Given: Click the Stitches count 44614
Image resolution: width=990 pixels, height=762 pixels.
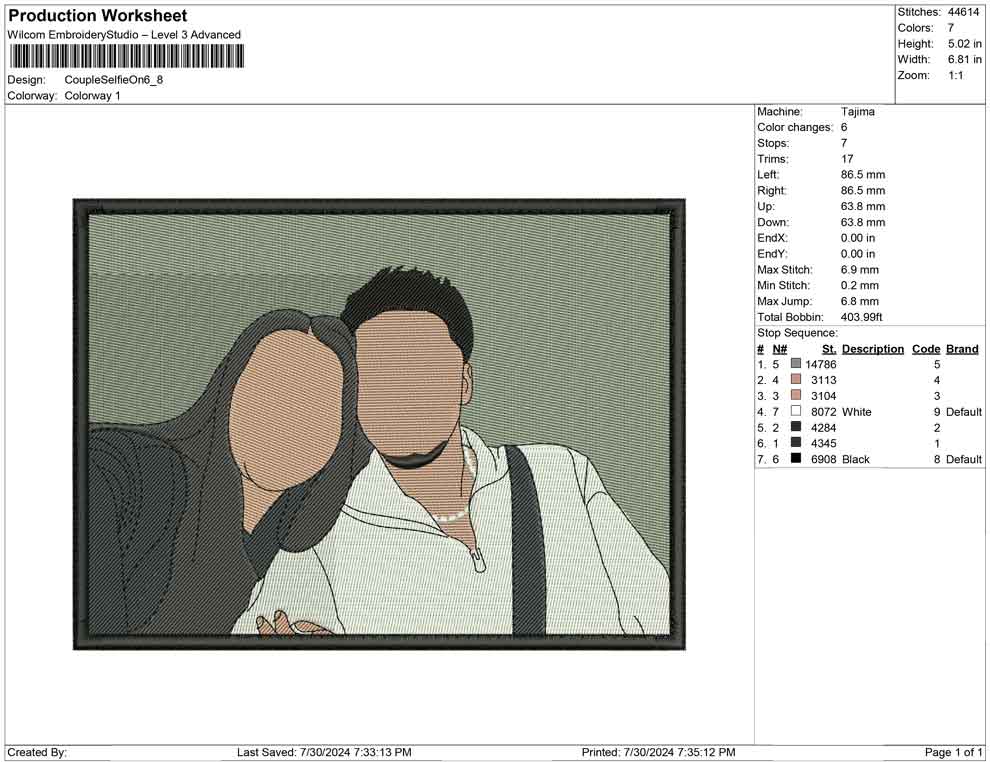Looking at the screenshot, I should click(963, 11).
